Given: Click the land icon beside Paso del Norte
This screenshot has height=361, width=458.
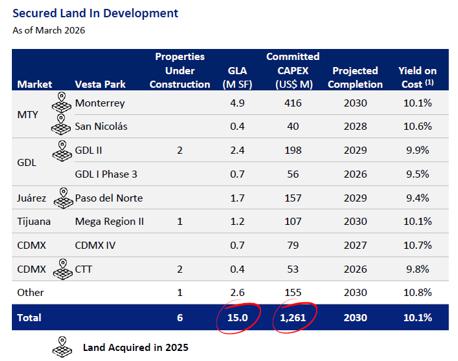Looking at the screenshot, I should 63,198.
